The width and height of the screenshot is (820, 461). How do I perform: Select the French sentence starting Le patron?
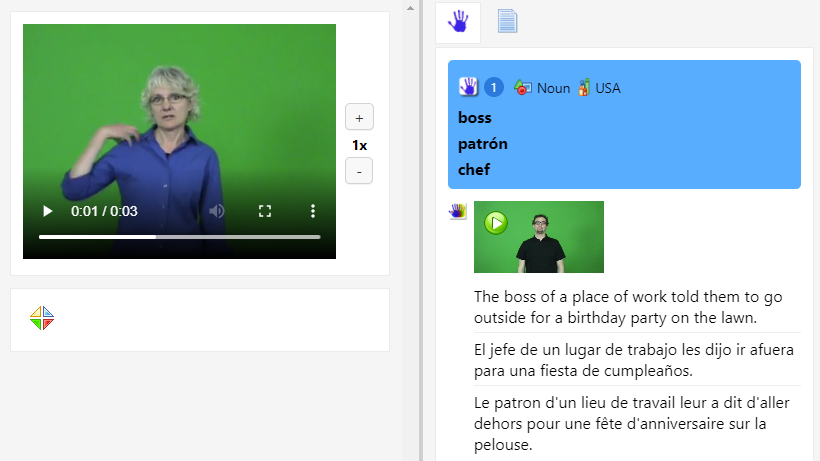click(632, 423)
